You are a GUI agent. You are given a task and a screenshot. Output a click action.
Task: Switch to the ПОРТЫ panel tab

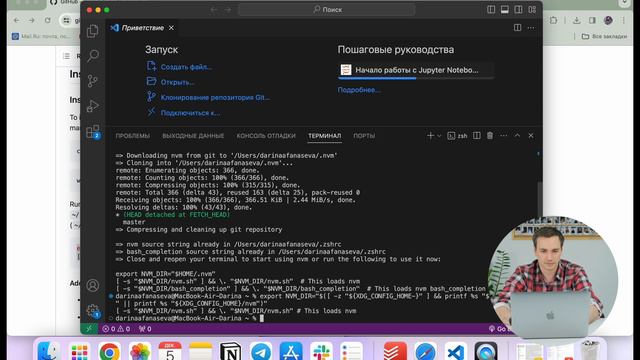(x=364, y=136)
